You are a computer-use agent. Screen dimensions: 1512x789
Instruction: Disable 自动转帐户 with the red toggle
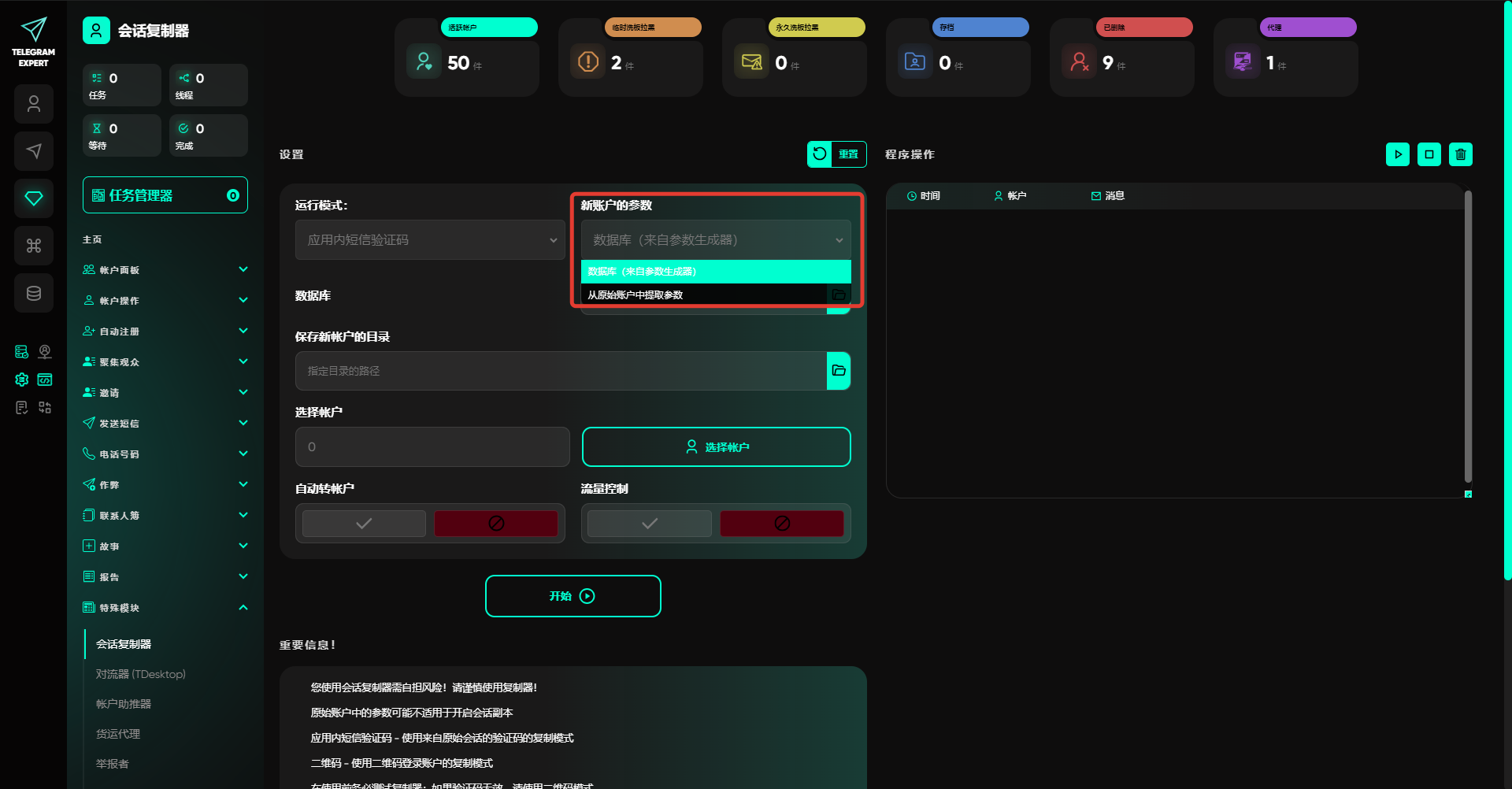pyautogui.click(x=496, y=524)
